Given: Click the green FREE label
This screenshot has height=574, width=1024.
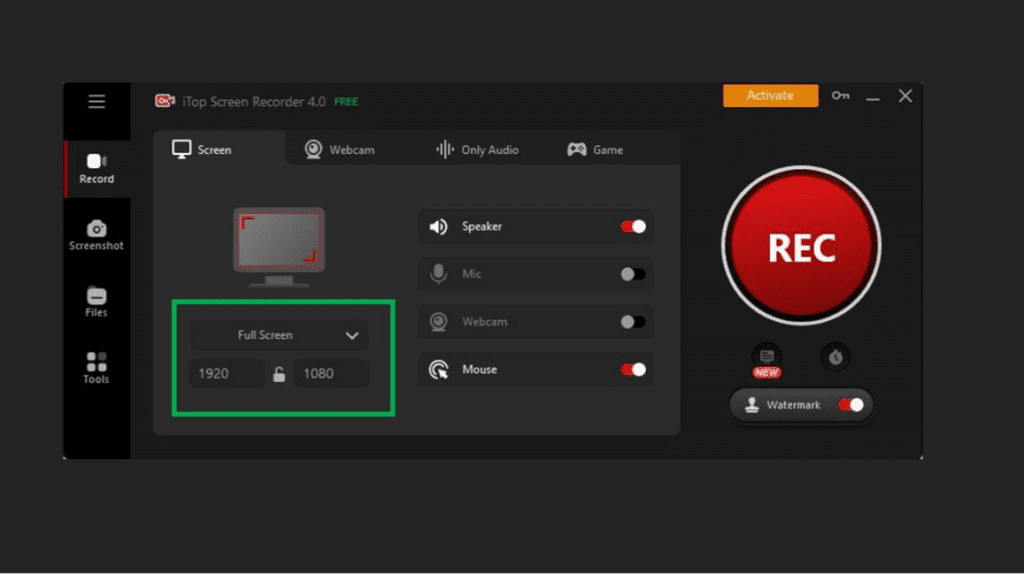Looking at the screenshot, I should click(x=346, y=102).
